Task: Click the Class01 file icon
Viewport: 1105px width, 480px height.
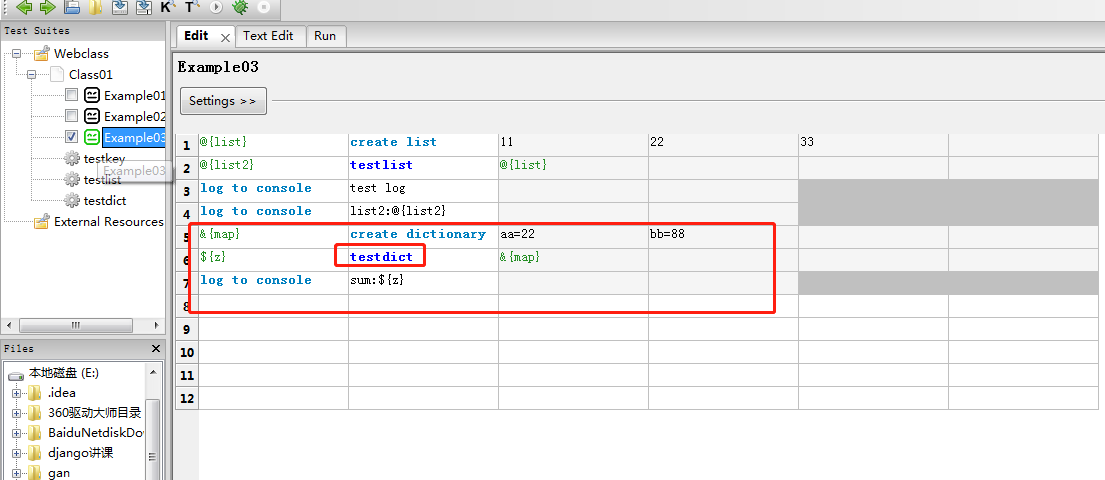Action: point(56,74)
